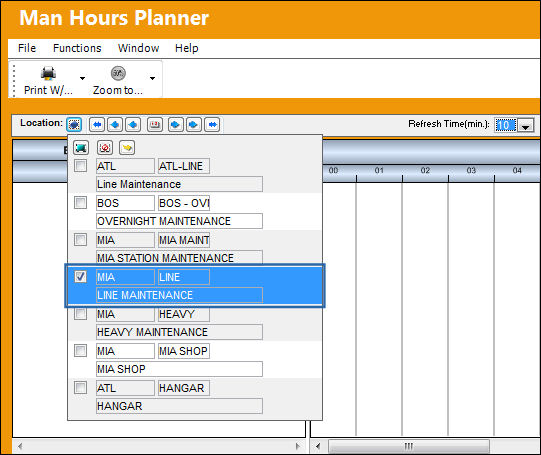
Task: Click the red deselect icon in location popup
Action: pos(105,148)
